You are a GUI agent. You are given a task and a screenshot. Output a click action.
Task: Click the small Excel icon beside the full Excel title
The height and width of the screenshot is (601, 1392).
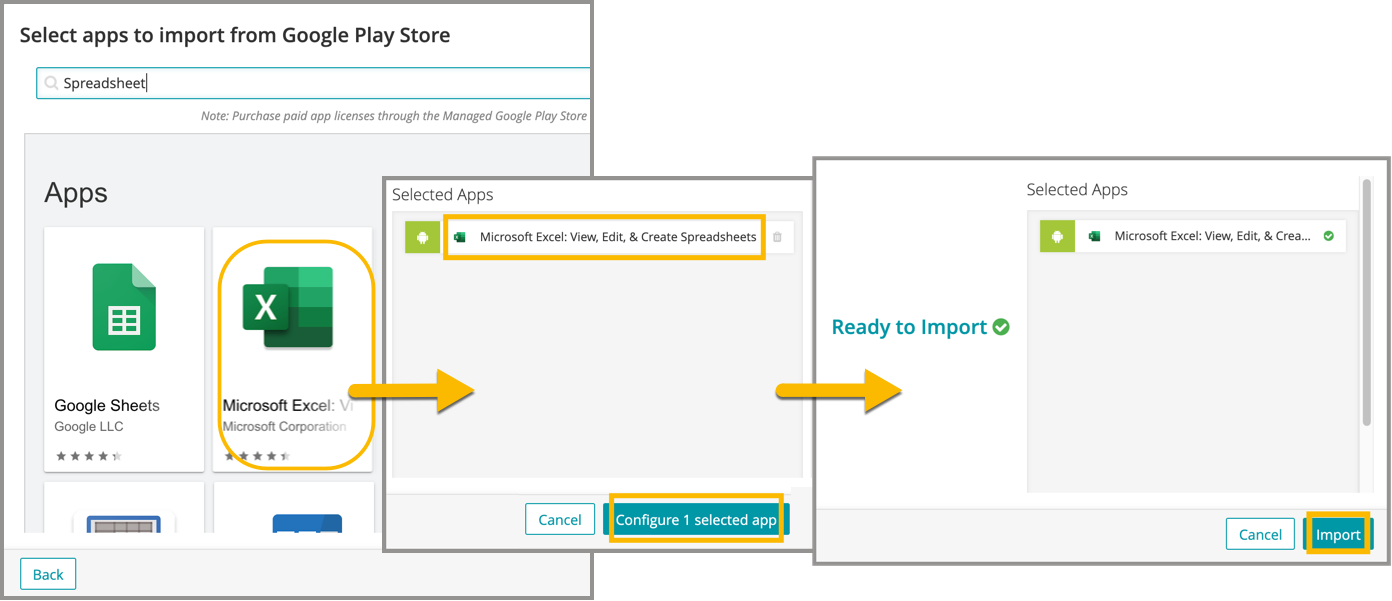[460, 237]
